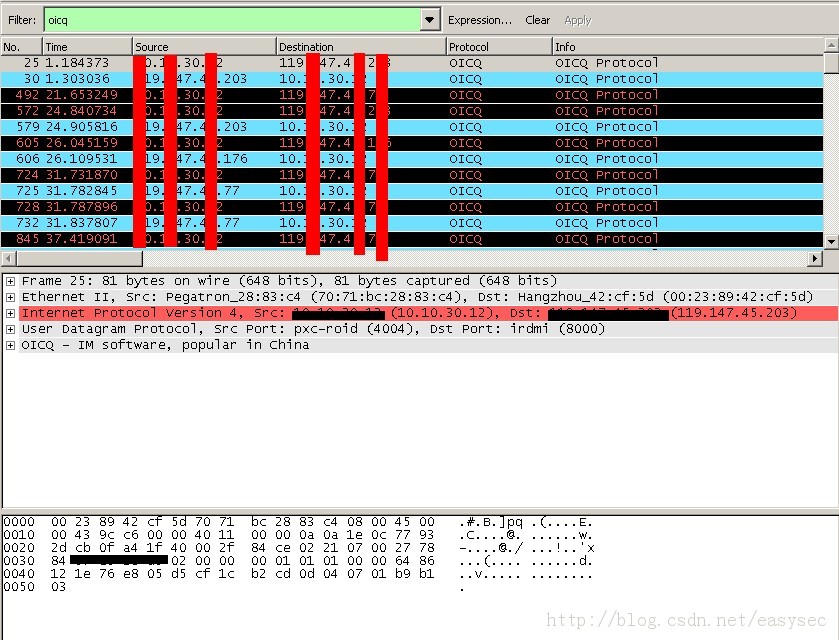
Task: Select packet 606 at time 26.109531
Action: [x=412, y=159]
